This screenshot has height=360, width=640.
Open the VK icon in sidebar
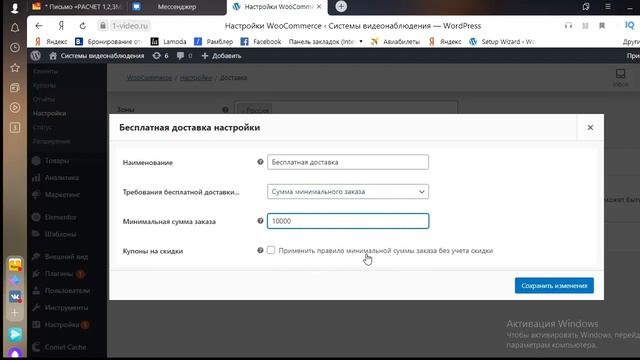pyautogui.click(x=15, y=297)
